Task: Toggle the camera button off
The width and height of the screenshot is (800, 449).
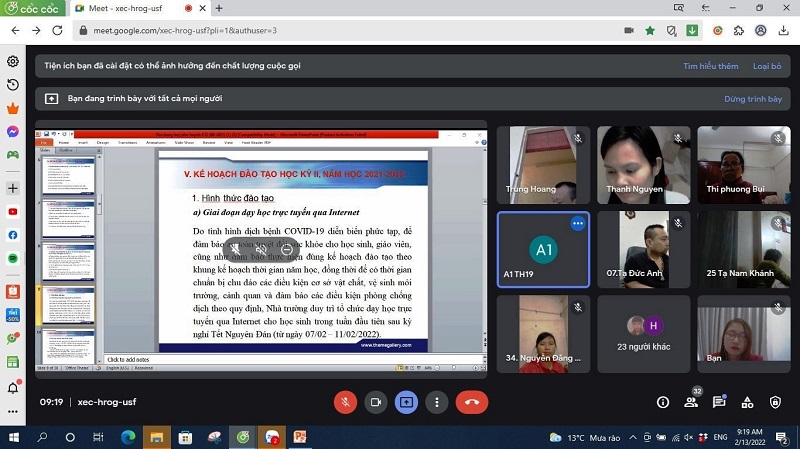Action: (376, 402)
